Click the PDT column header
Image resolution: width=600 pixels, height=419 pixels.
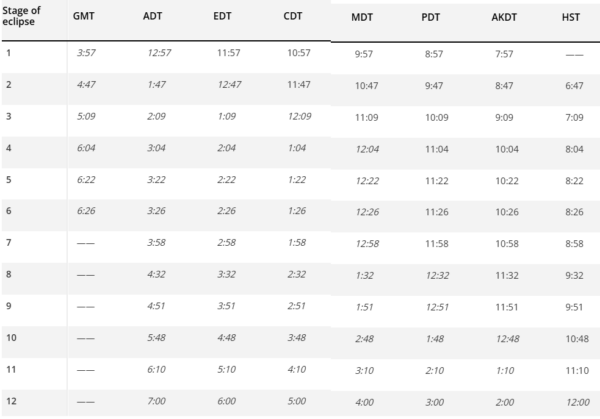pyautogui.click(x=434, y=20)
